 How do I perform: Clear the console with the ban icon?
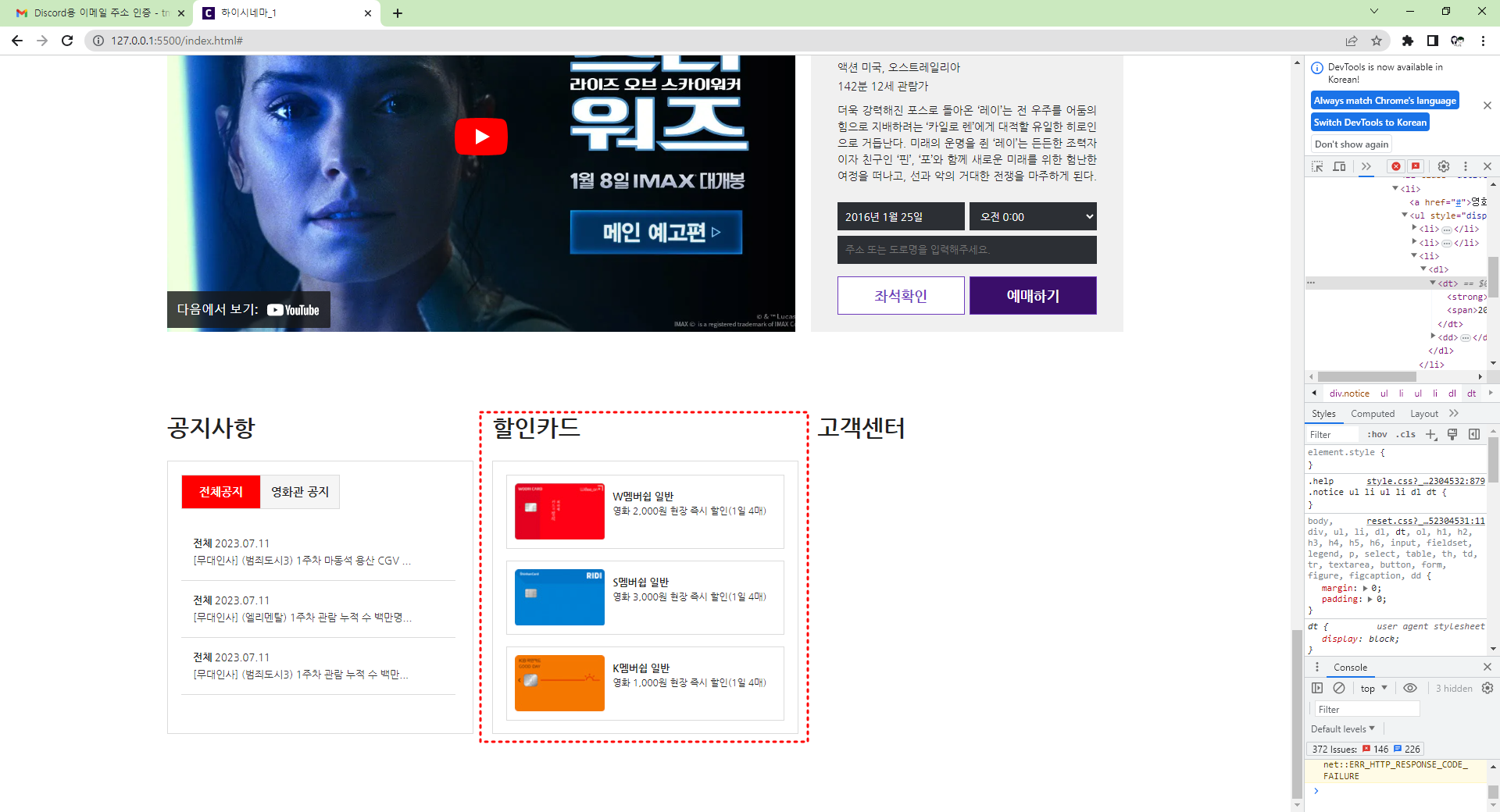point(1339,689)
